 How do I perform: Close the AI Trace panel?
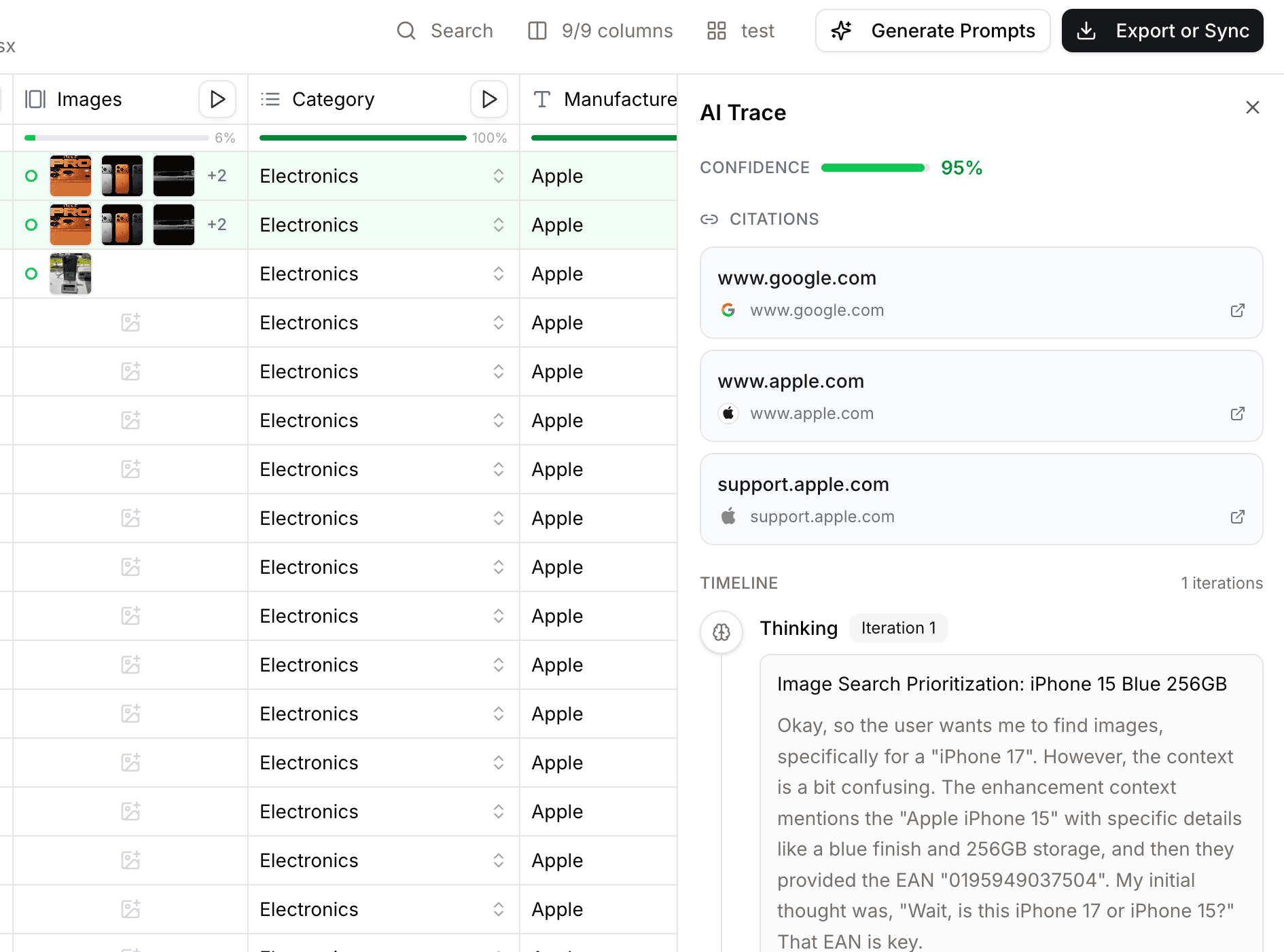[x=1253, y=107]
